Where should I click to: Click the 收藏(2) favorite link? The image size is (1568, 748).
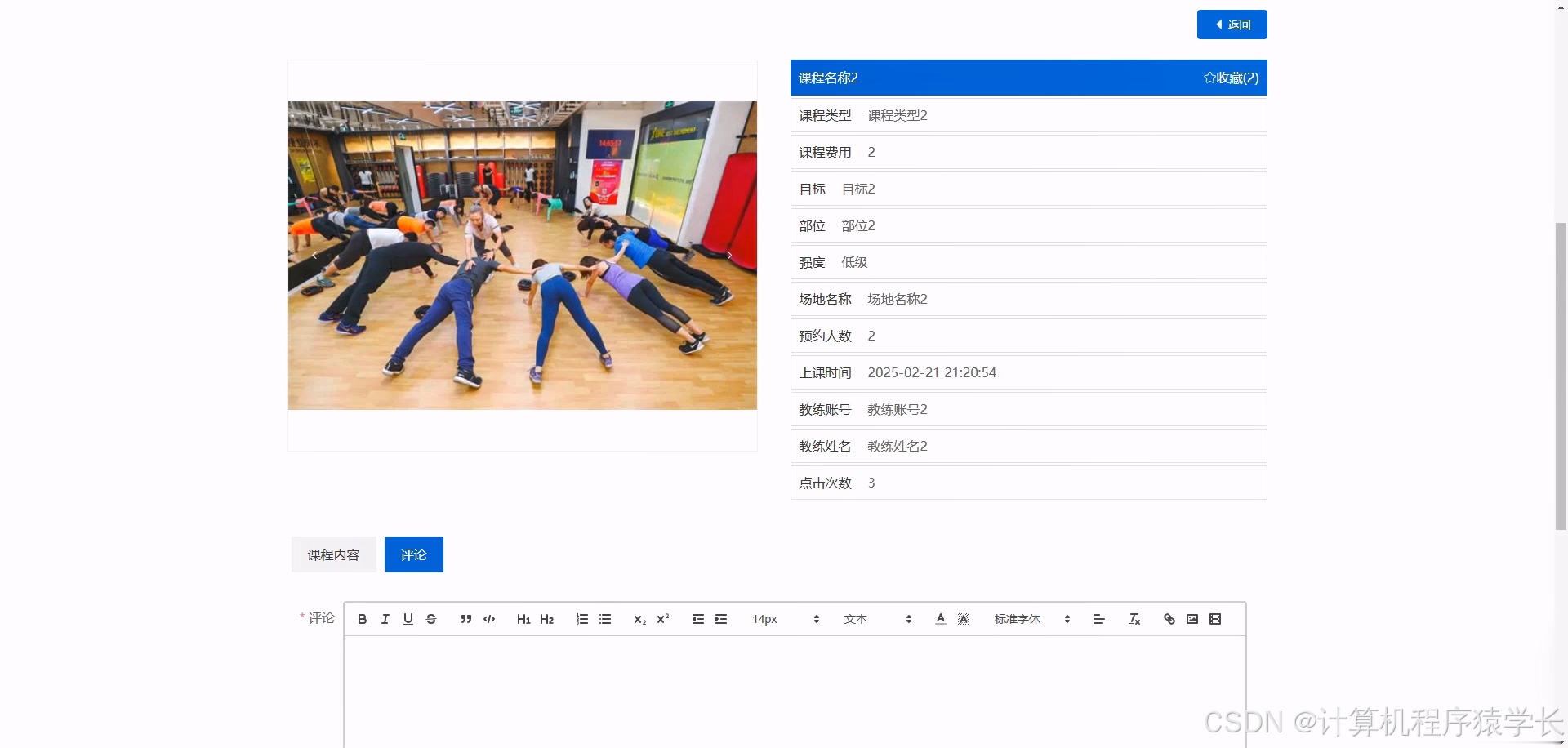(x=1231, y=78)
